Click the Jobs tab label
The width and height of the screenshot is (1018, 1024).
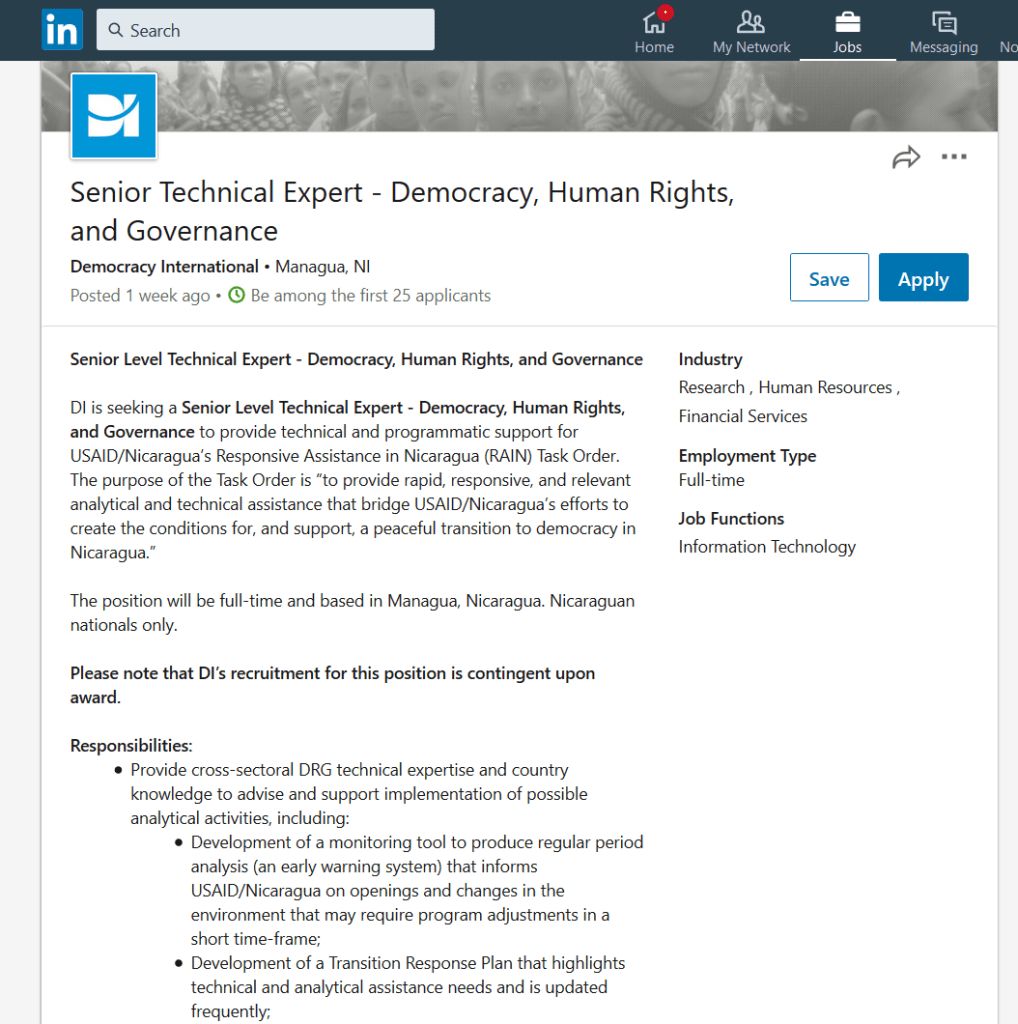tap(847, 47)
